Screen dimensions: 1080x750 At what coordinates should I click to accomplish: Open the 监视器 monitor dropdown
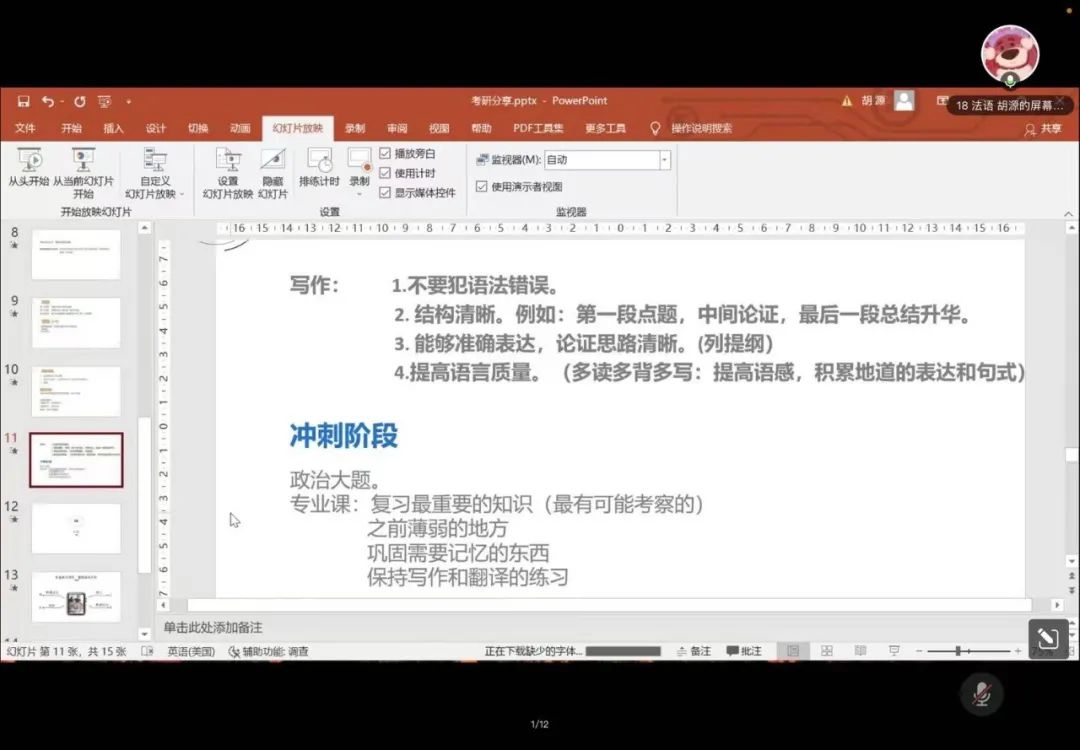click(x=664, y=160)
